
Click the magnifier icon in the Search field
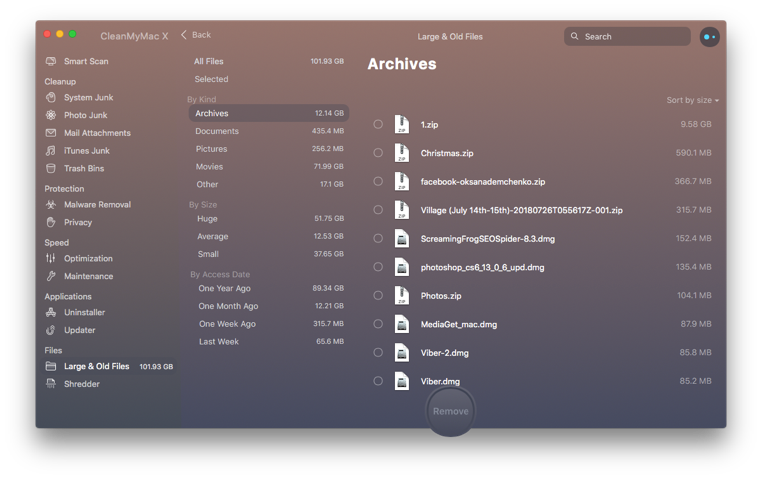(x=574, y=36)
